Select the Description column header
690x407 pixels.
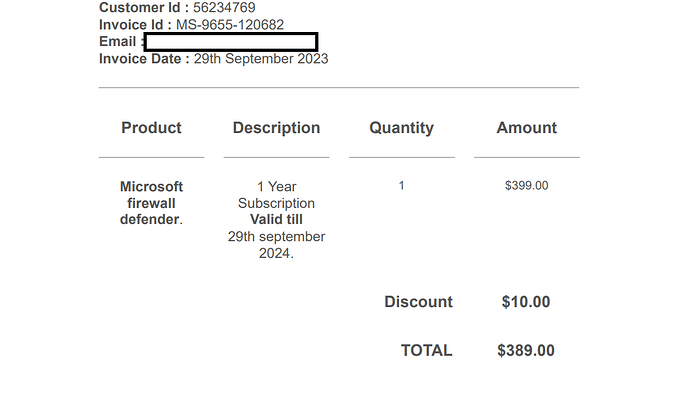click(x=276, y=128)
